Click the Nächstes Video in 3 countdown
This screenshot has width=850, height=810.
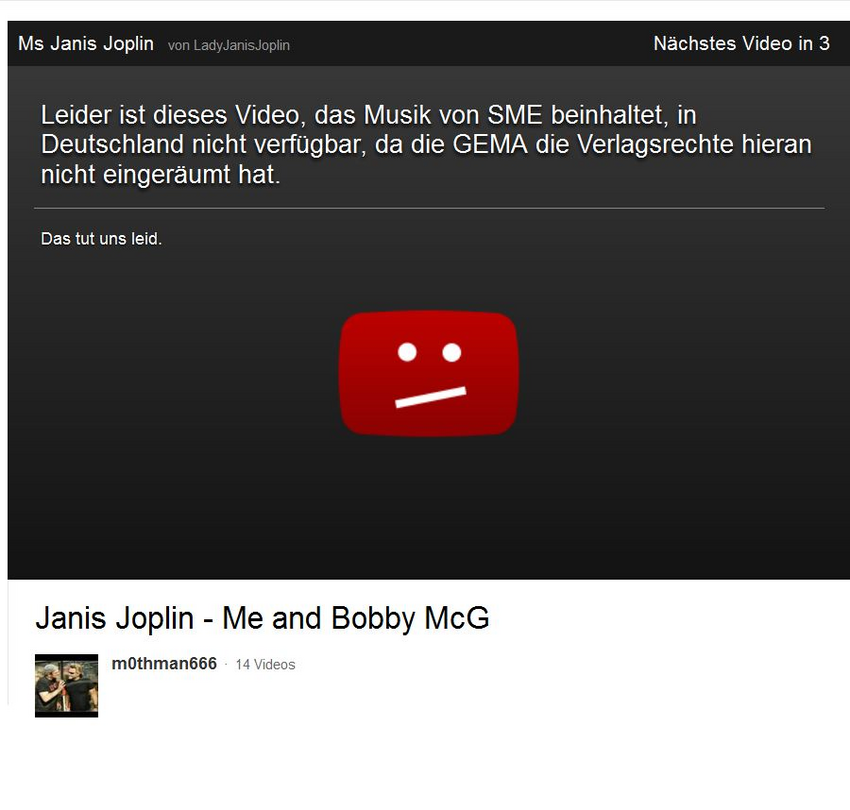pyautogui.click(x=741, y=43)
